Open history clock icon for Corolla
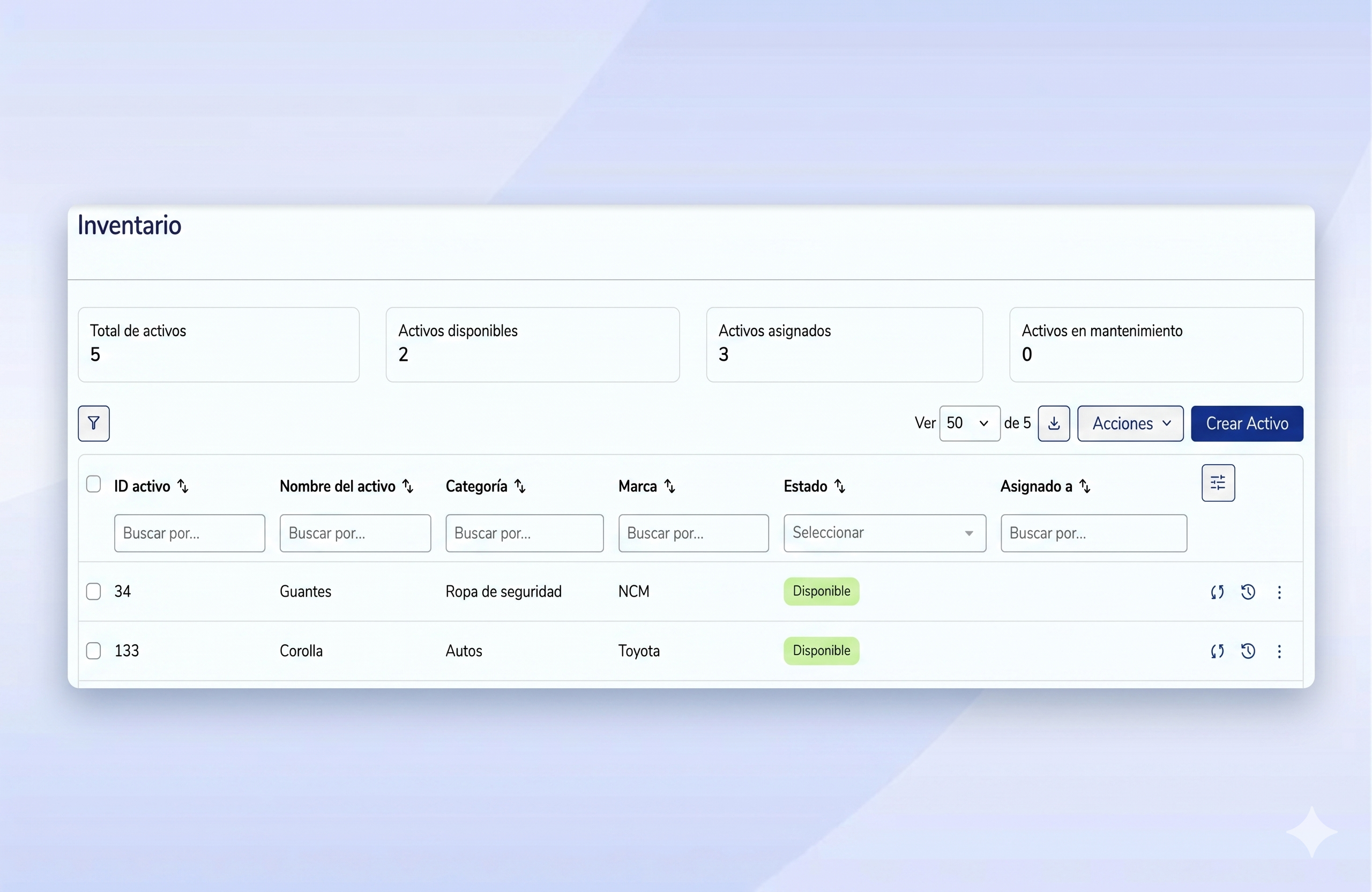The height and width of the screenshot is (892, 1372). point(1248,651)
